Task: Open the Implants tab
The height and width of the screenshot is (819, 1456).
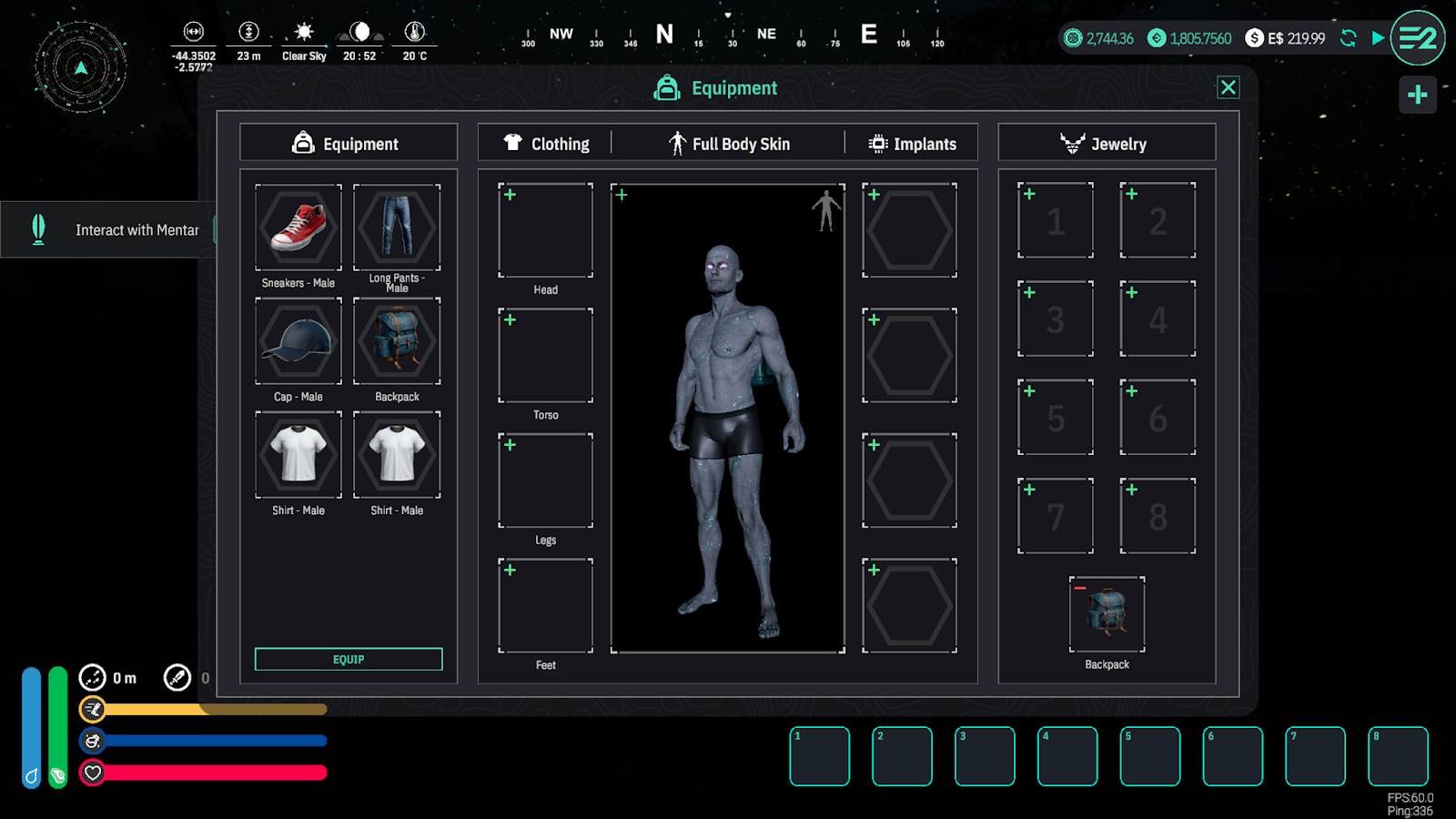Action: [913, 144]
